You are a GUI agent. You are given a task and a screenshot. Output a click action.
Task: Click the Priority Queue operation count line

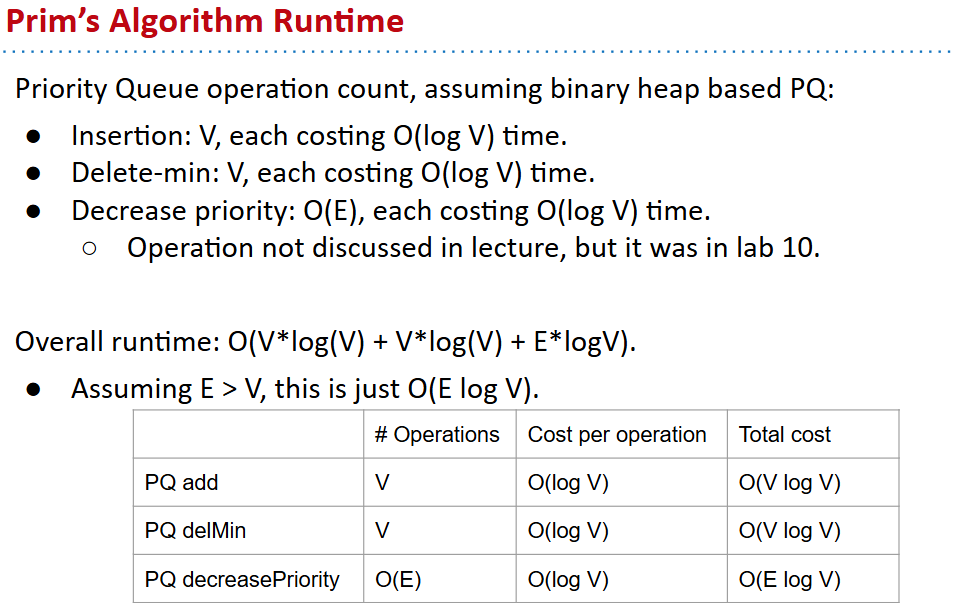coord(424,89)
